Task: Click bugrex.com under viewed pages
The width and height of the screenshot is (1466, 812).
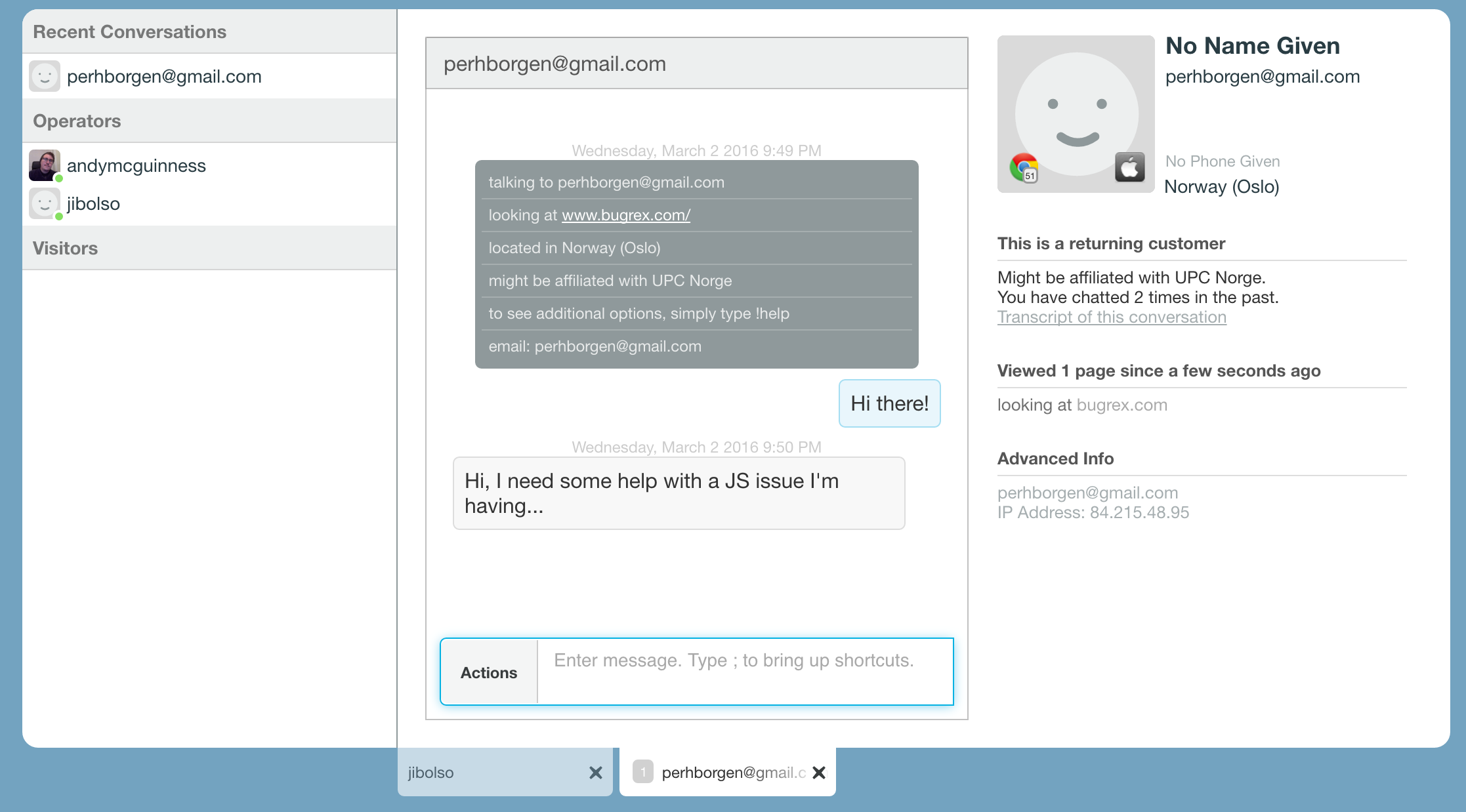Action: point(1121,405)
